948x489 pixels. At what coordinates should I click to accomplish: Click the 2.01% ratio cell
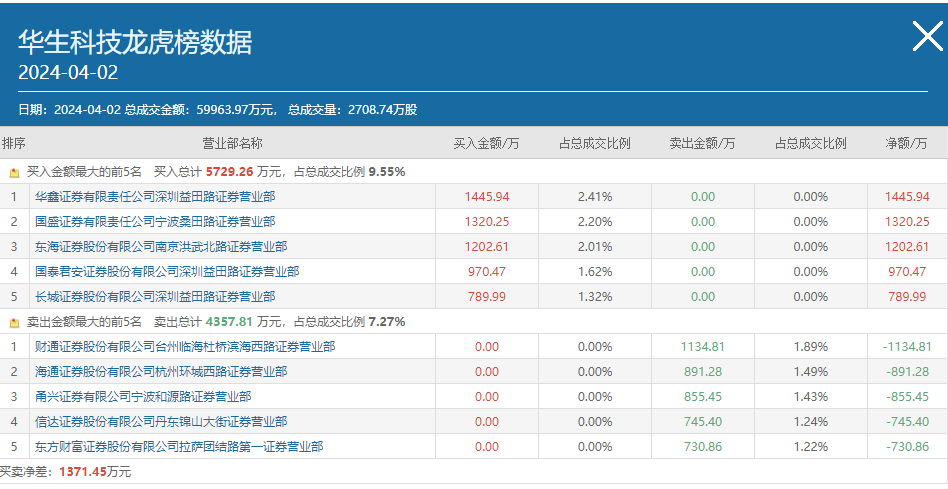coord(595,247)
